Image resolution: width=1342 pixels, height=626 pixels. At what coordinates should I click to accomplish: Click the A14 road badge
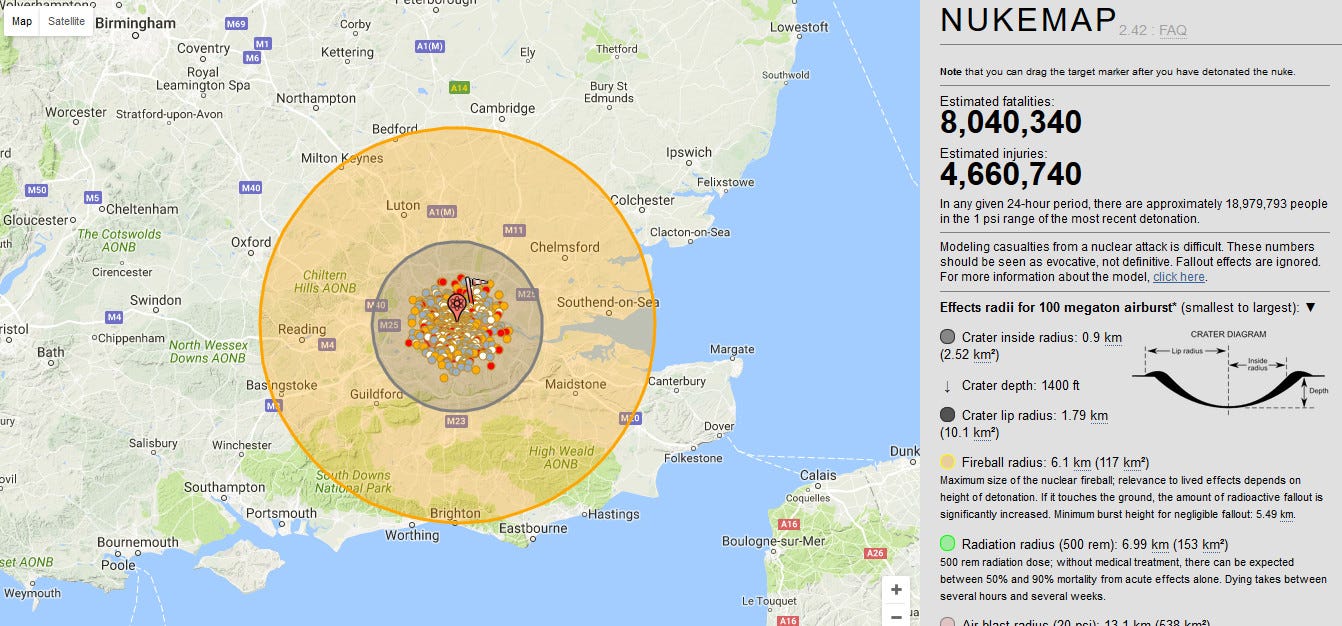(x=459, y=88)
